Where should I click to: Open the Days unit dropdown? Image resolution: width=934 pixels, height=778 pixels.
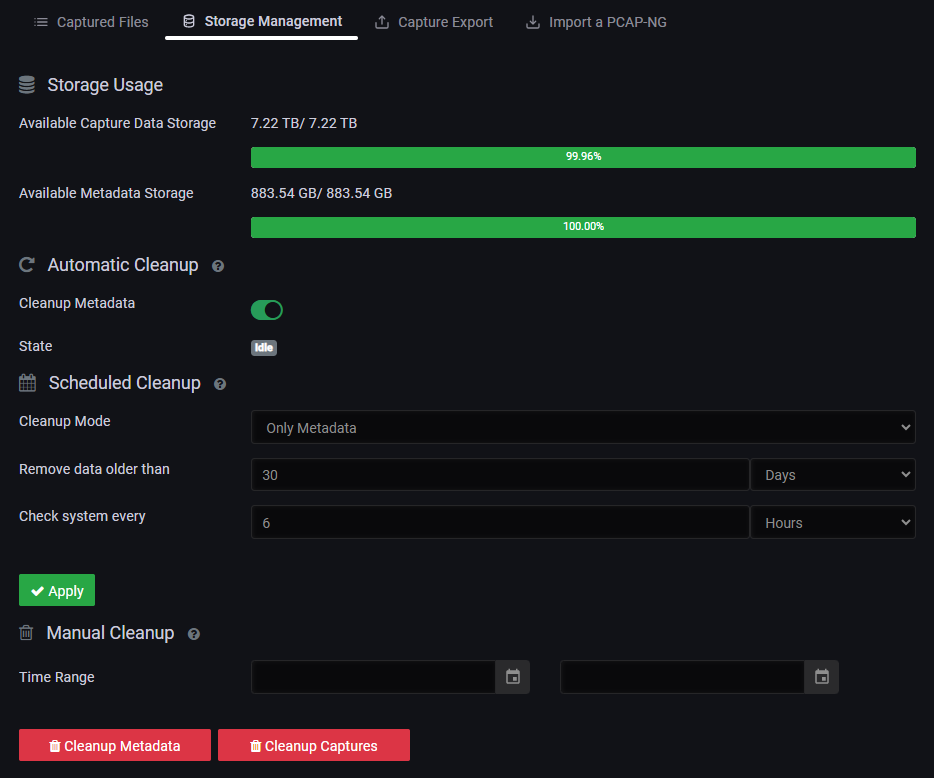tap(832, 475)
